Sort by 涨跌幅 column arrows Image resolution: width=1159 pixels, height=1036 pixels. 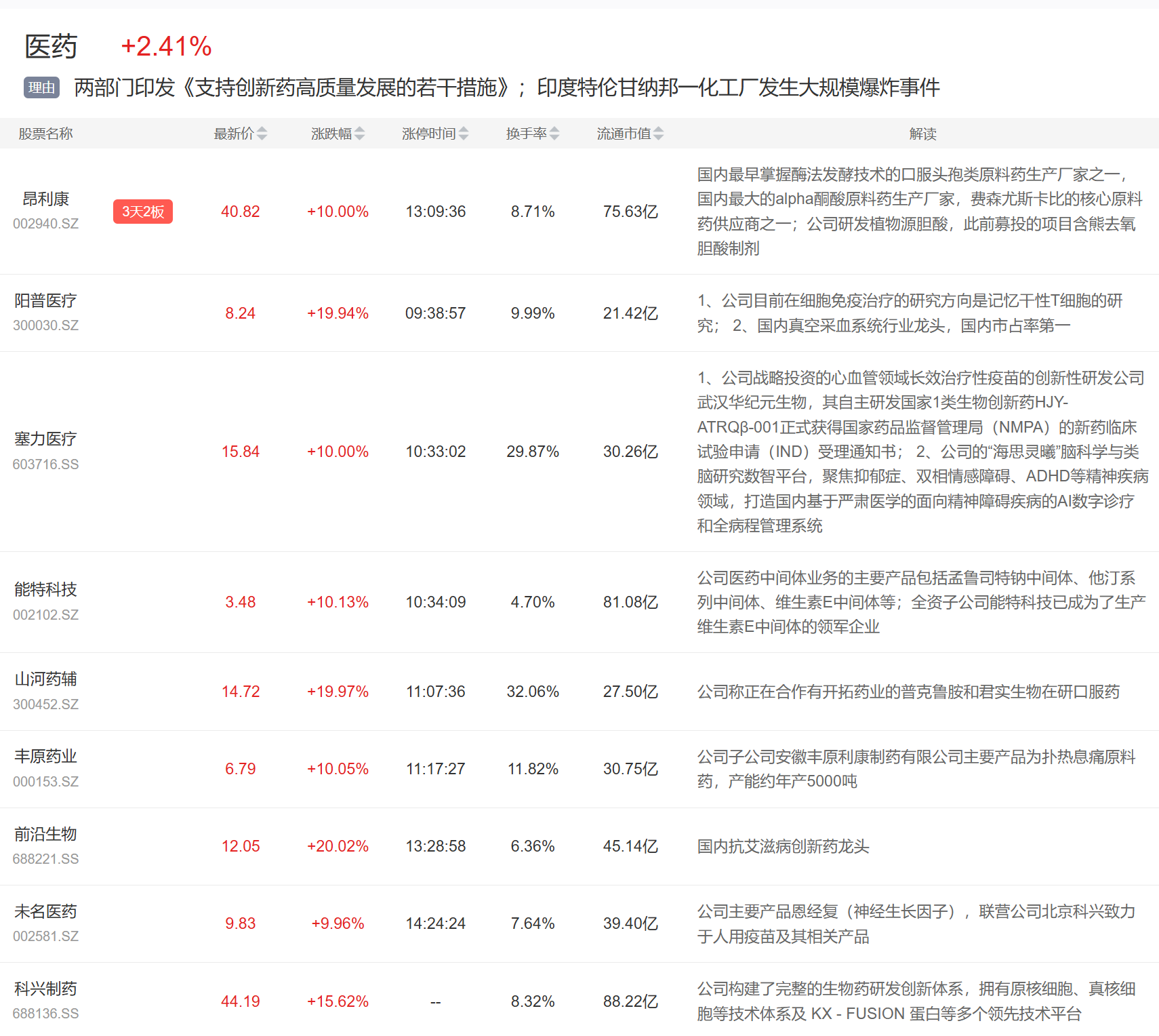(x=359, y=134)
